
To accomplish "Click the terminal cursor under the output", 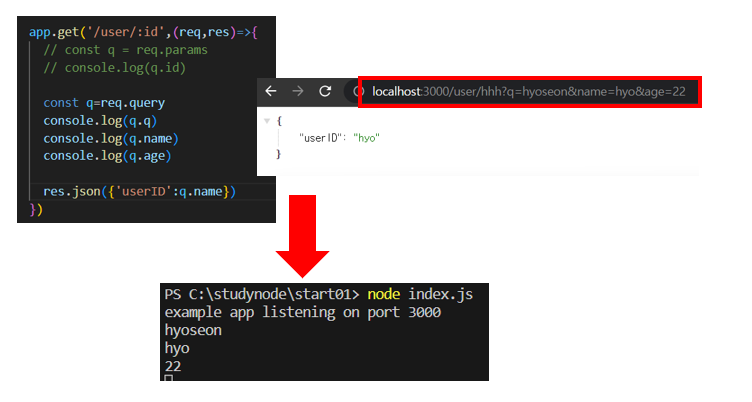I will (168, 378).
